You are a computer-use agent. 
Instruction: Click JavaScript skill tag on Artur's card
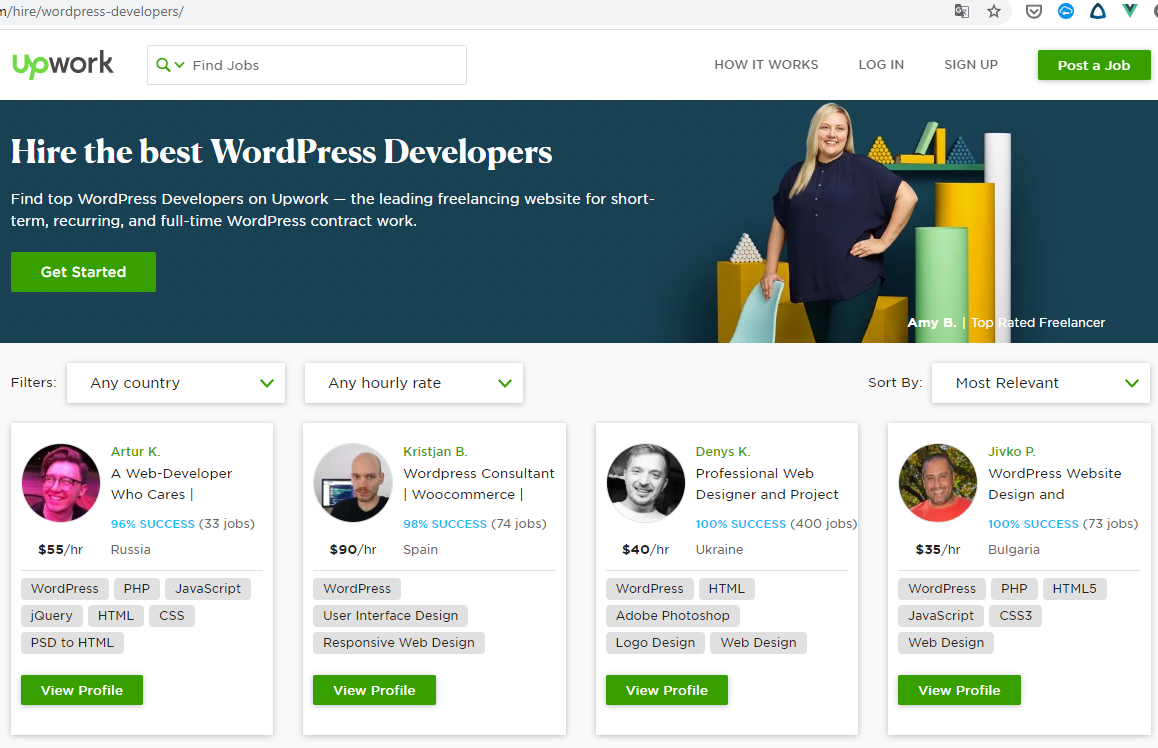tap(208, 589)
